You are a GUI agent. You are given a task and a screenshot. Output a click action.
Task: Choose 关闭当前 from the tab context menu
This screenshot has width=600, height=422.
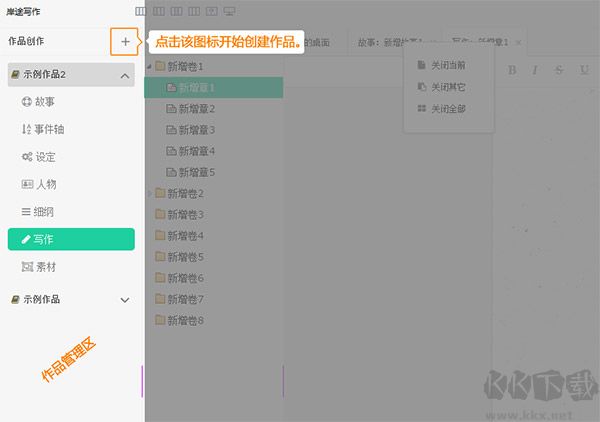coord(442,65)
